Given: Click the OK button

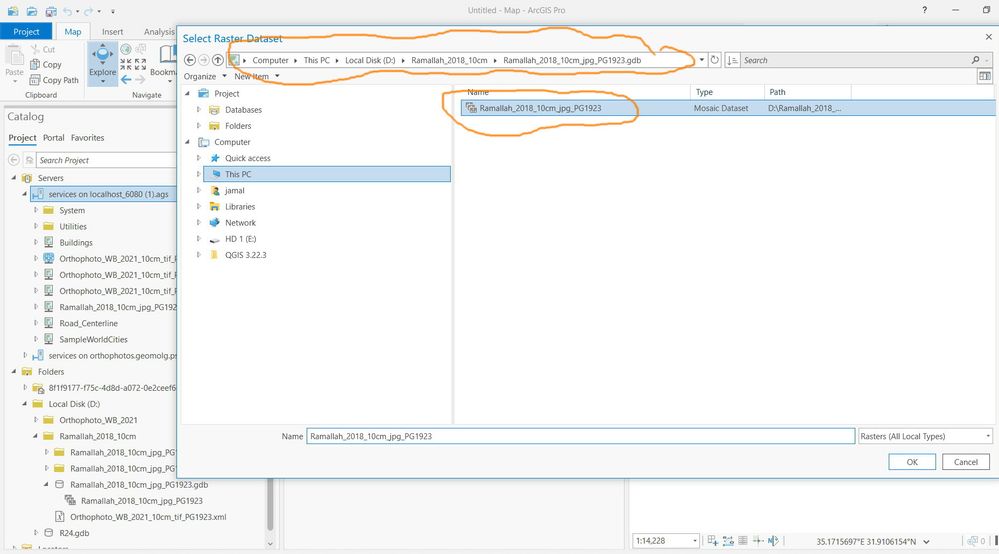Looking at the screenshot, I should click(912, 462).
